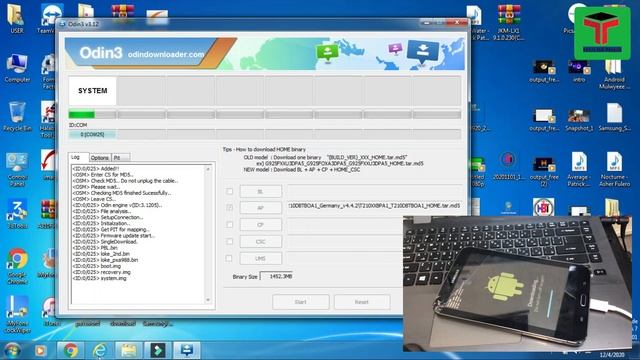
Task: Open the Android Multi... folder on desktop
Action: click(614, 74)
